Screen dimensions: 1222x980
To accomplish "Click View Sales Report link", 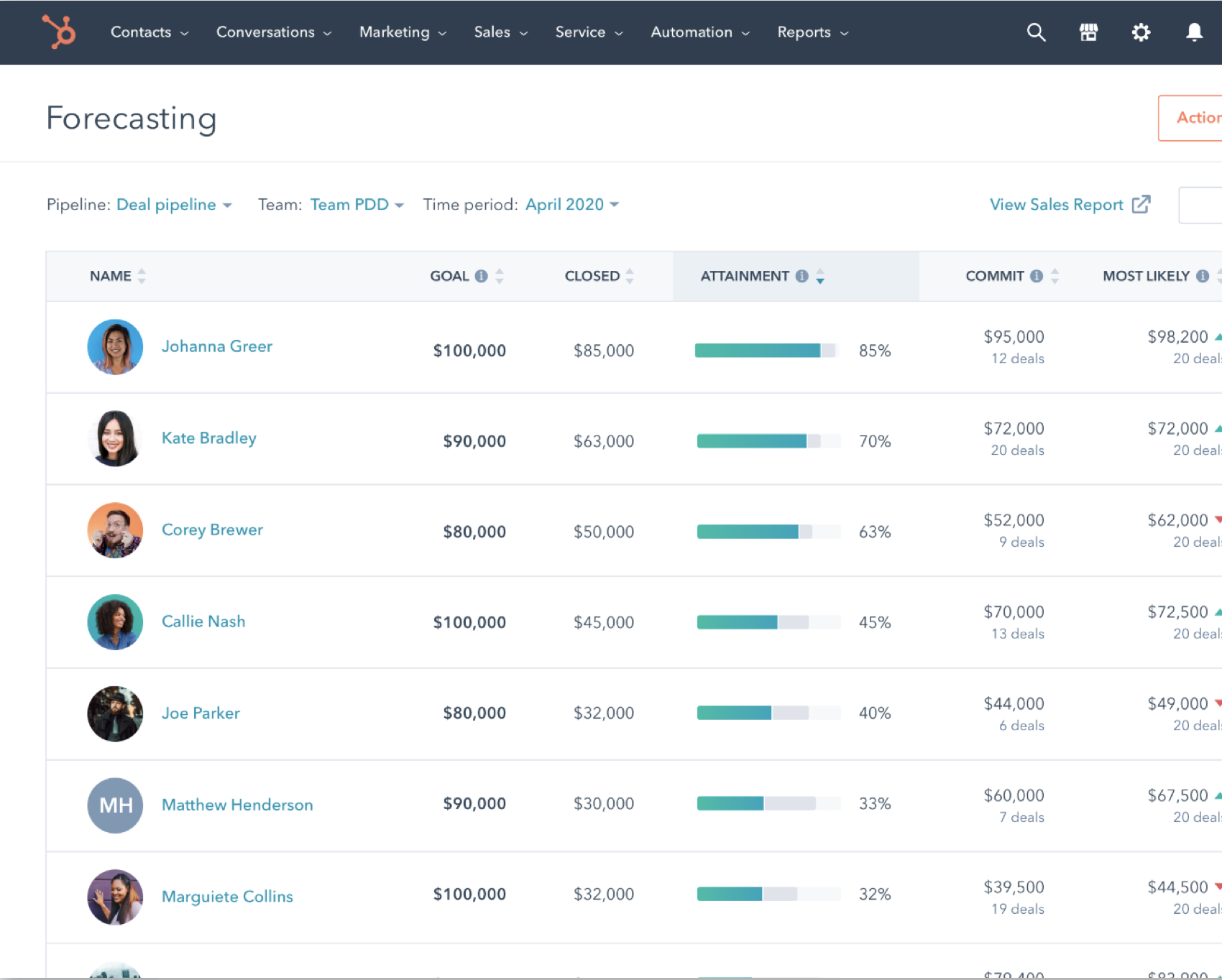I will (x=1069, y=205).
